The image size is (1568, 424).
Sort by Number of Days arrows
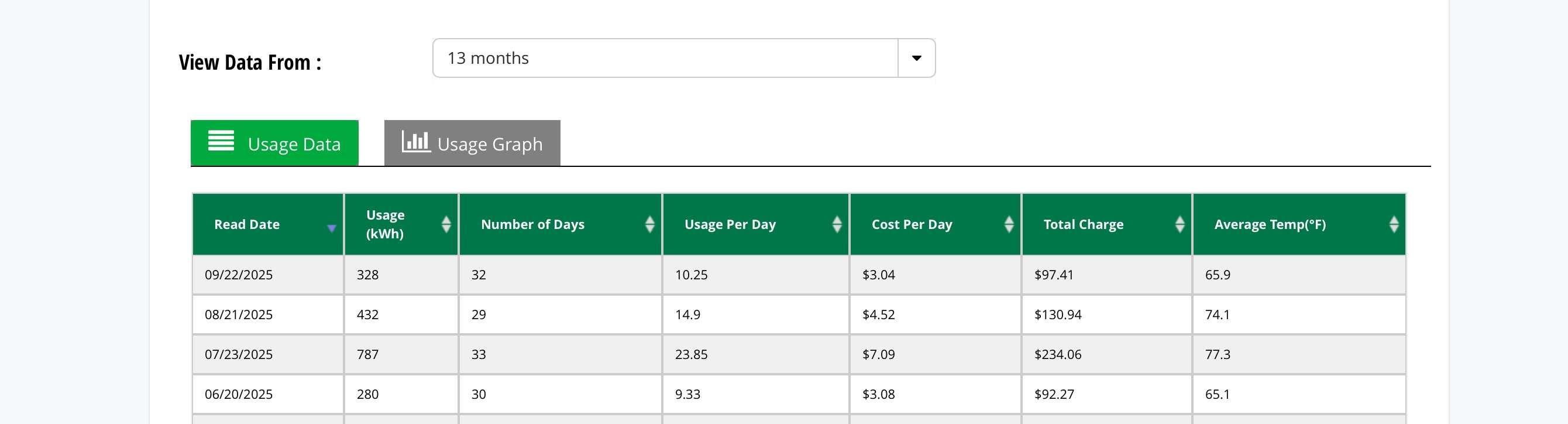click(x=649, y=224)
